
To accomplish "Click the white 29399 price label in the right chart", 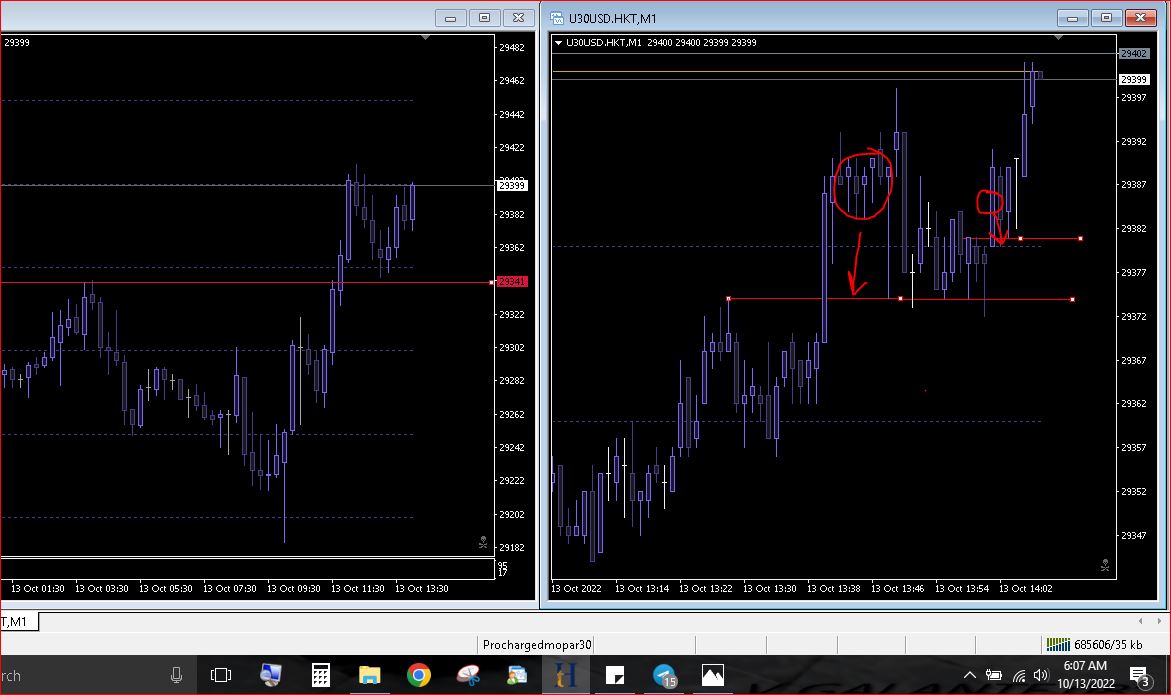I will [x=1134, y=79].
